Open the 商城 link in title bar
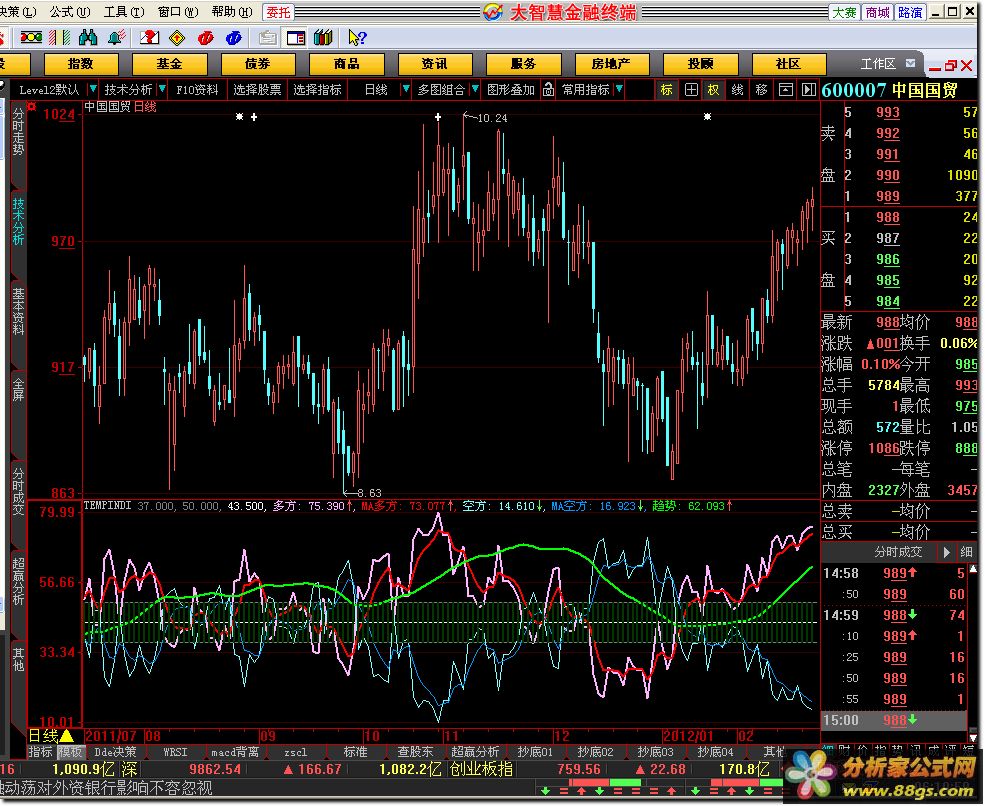Image resolution: width=985 pixels, height=806 pixels. (x=877, y=12)
